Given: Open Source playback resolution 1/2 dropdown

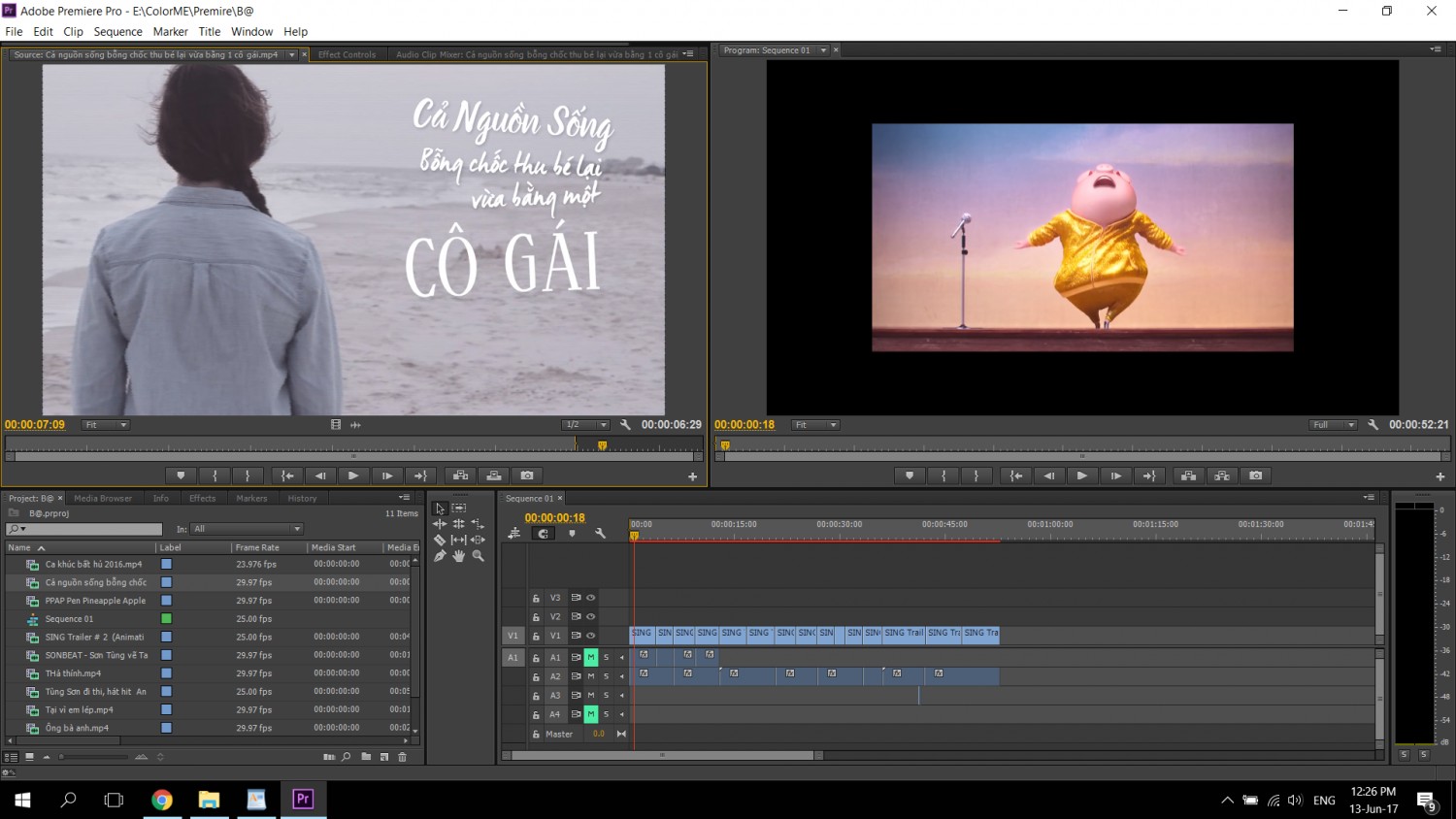Looking at the screenshot, I should pyautogui.click(x=586, y=425).
